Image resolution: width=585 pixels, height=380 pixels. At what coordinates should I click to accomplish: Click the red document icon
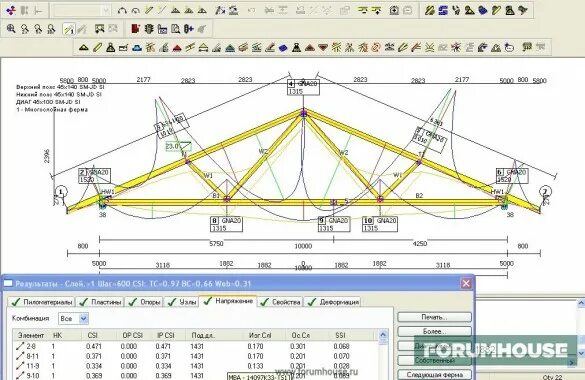(135, 29)
